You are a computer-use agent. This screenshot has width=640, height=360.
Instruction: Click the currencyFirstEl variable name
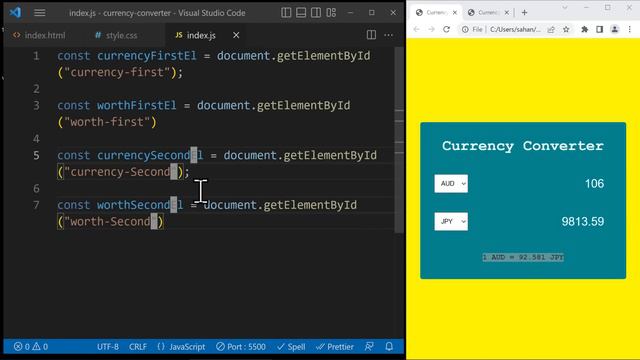pyautogui.click(x=147, y=56)
